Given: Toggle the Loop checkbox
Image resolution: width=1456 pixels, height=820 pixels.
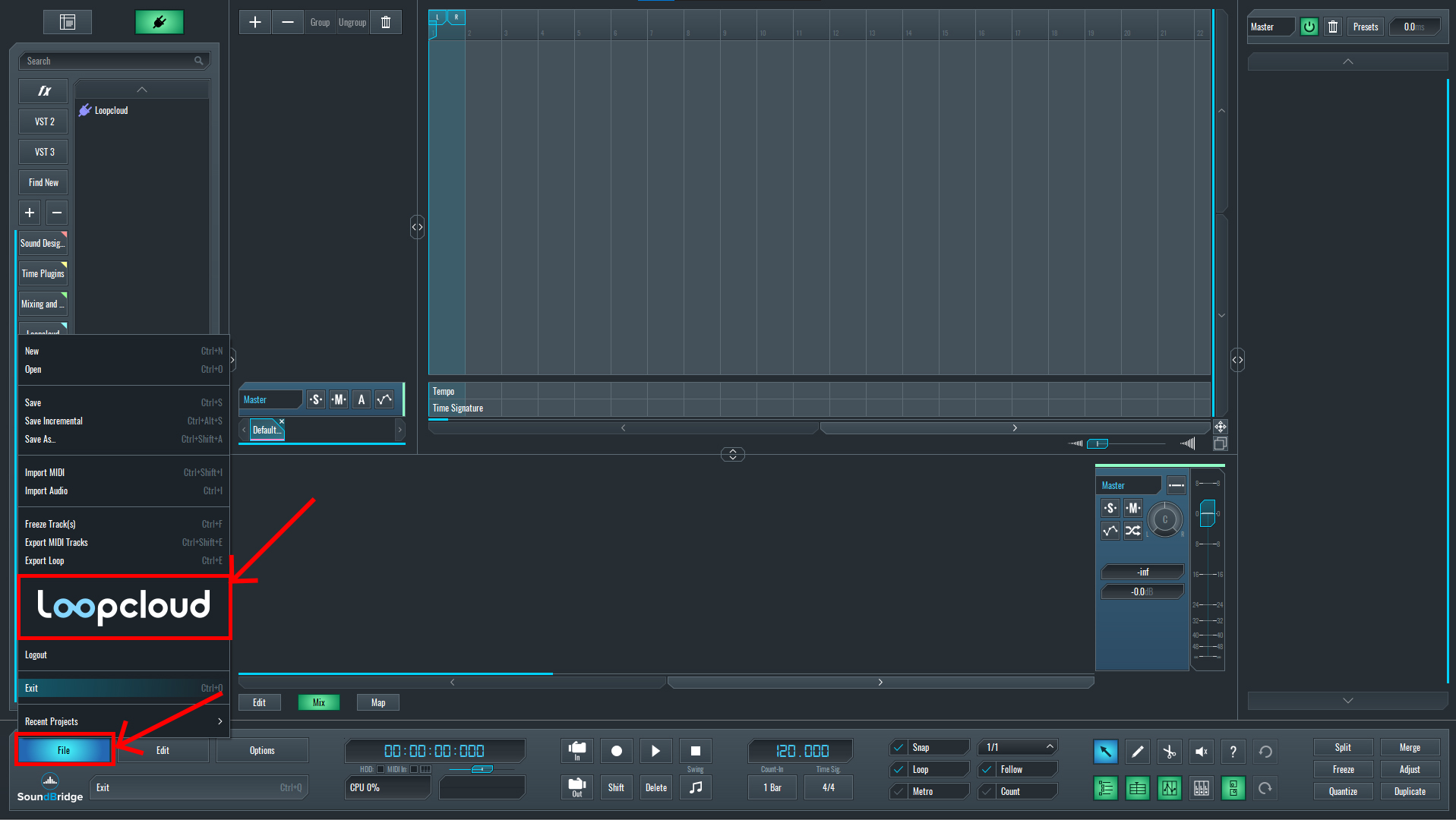Looking at the screenshot, I should tap(899, 769).
